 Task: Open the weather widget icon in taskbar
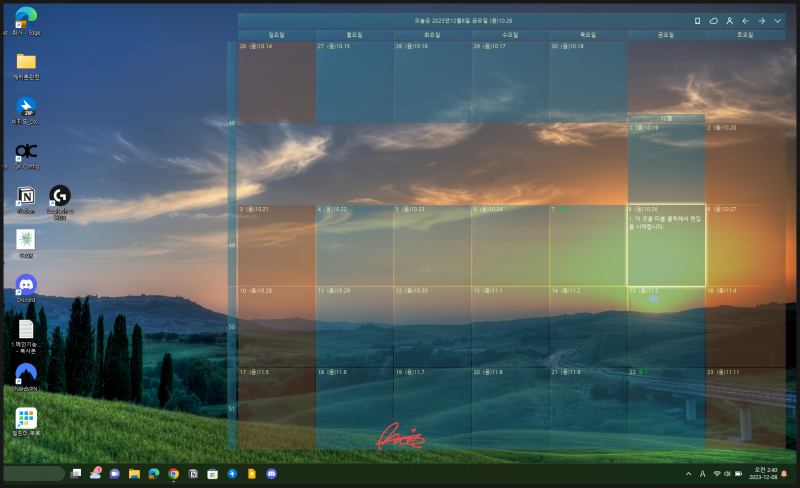95,473
